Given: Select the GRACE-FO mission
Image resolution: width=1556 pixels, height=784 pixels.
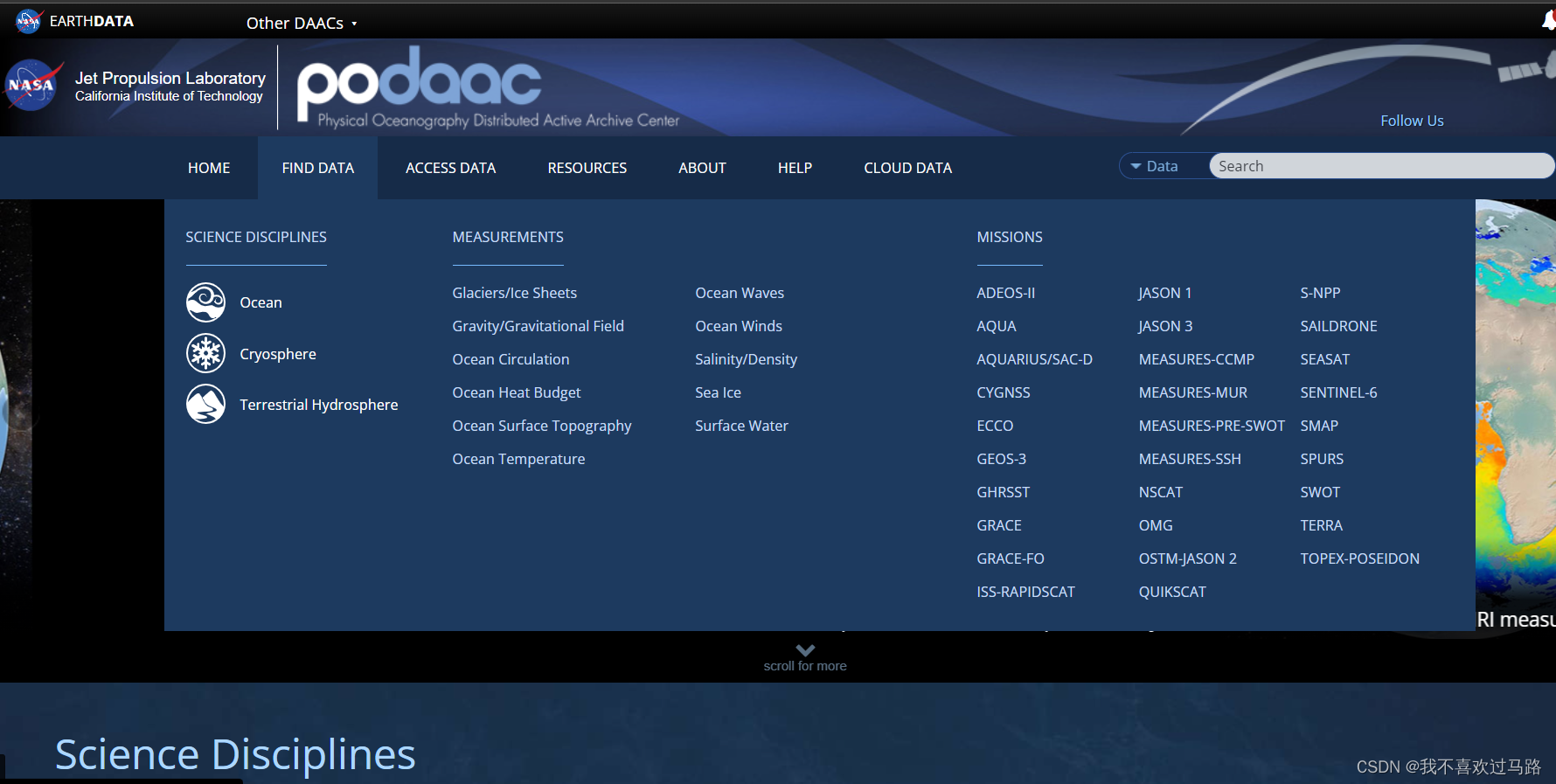Looking at the screenshot, I should [1011, 559].
